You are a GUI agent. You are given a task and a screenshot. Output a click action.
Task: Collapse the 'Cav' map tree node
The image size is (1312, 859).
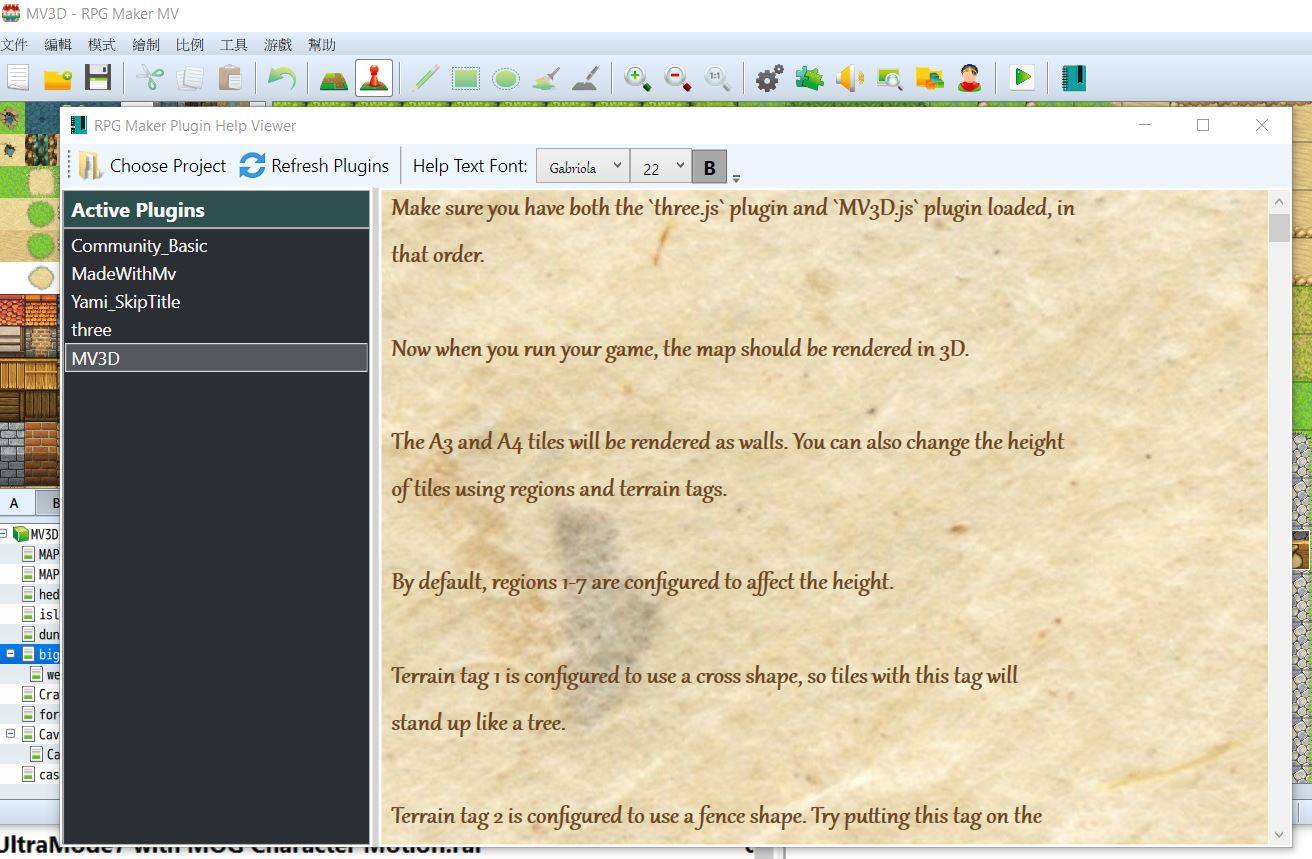(x=11, y=734)
